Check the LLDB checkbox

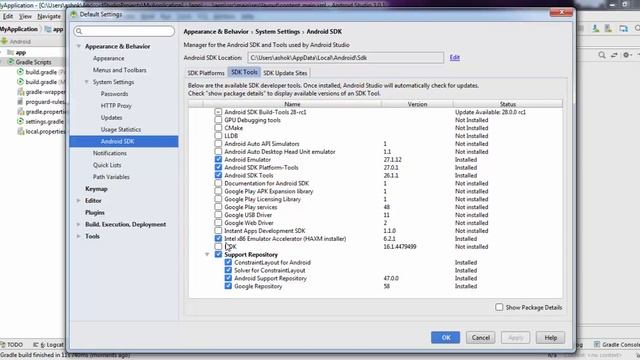click(218, 136)
